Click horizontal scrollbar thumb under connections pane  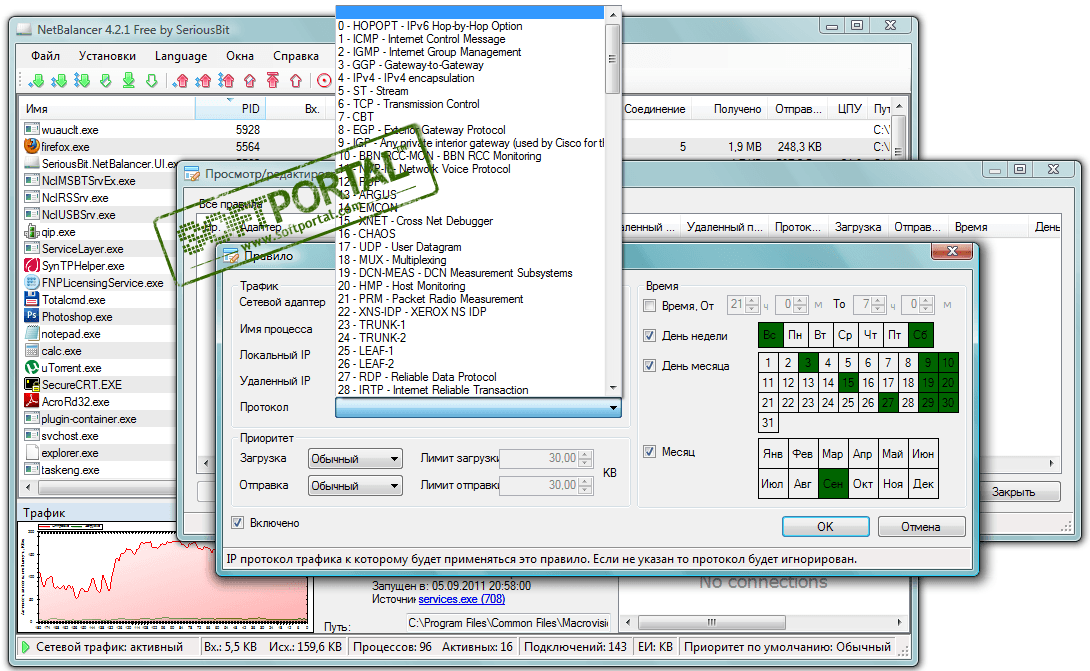(x=712, y=622)
